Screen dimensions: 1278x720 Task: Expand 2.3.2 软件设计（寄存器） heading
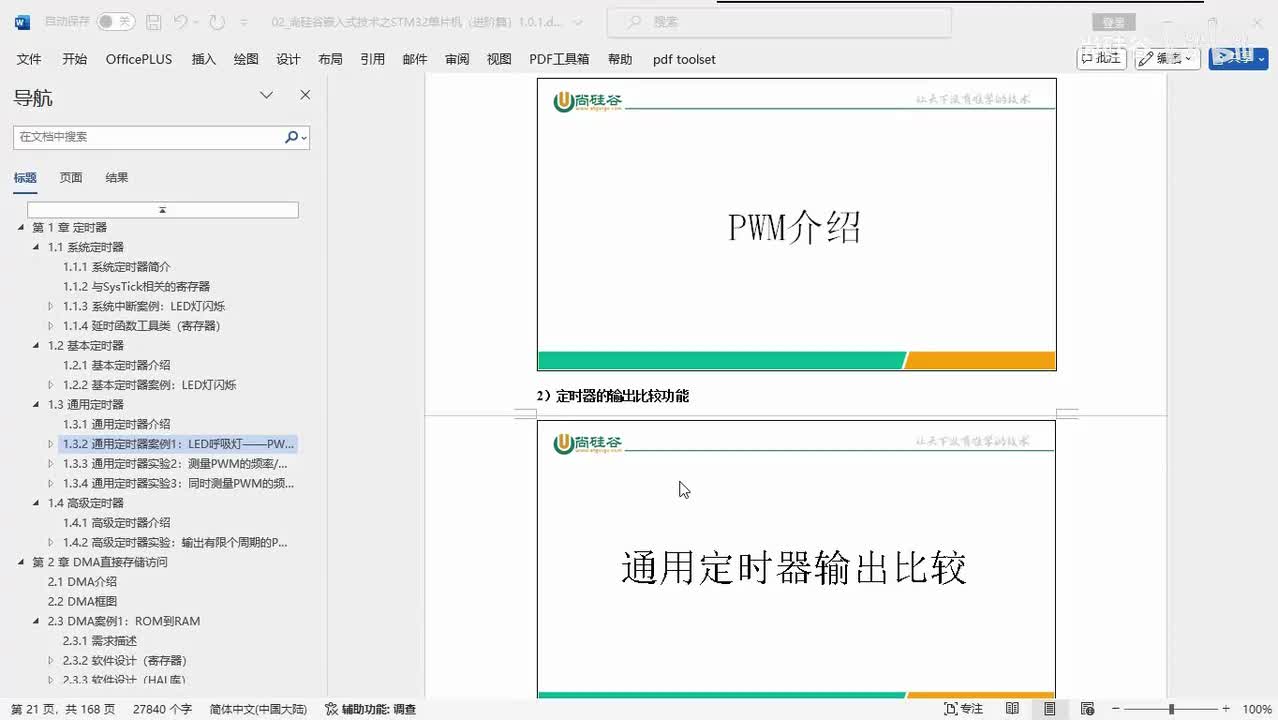click(52, 660)
